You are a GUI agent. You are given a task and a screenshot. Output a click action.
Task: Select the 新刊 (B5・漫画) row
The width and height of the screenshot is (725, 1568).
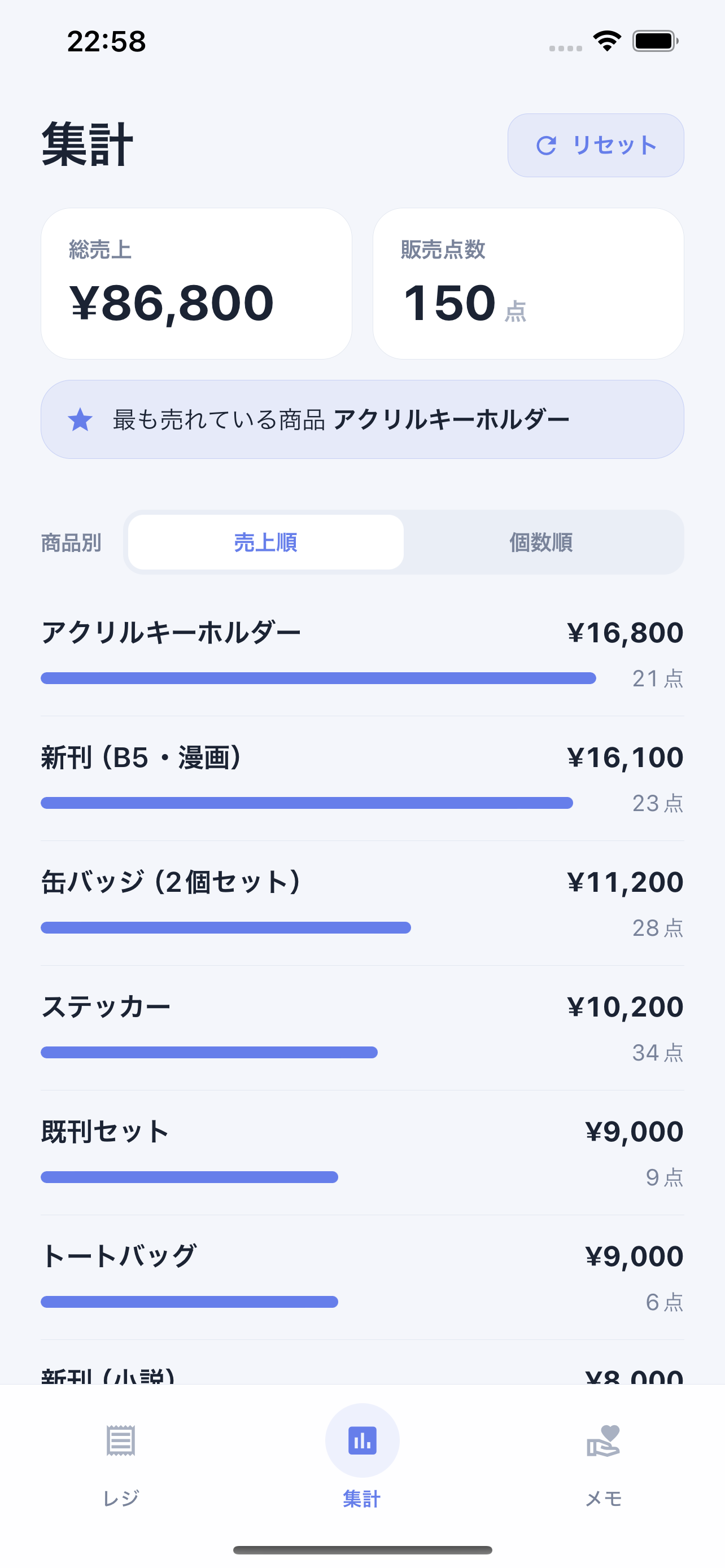point(362,778)
